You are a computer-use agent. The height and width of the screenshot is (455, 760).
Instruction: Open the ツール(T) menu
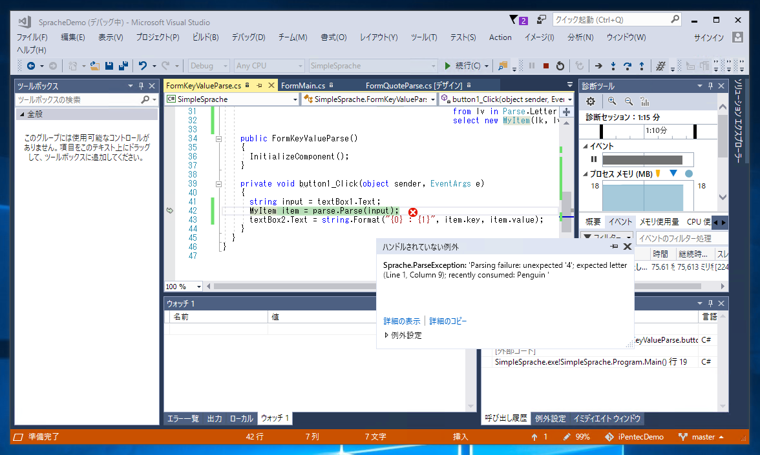(x=424, y=37)
